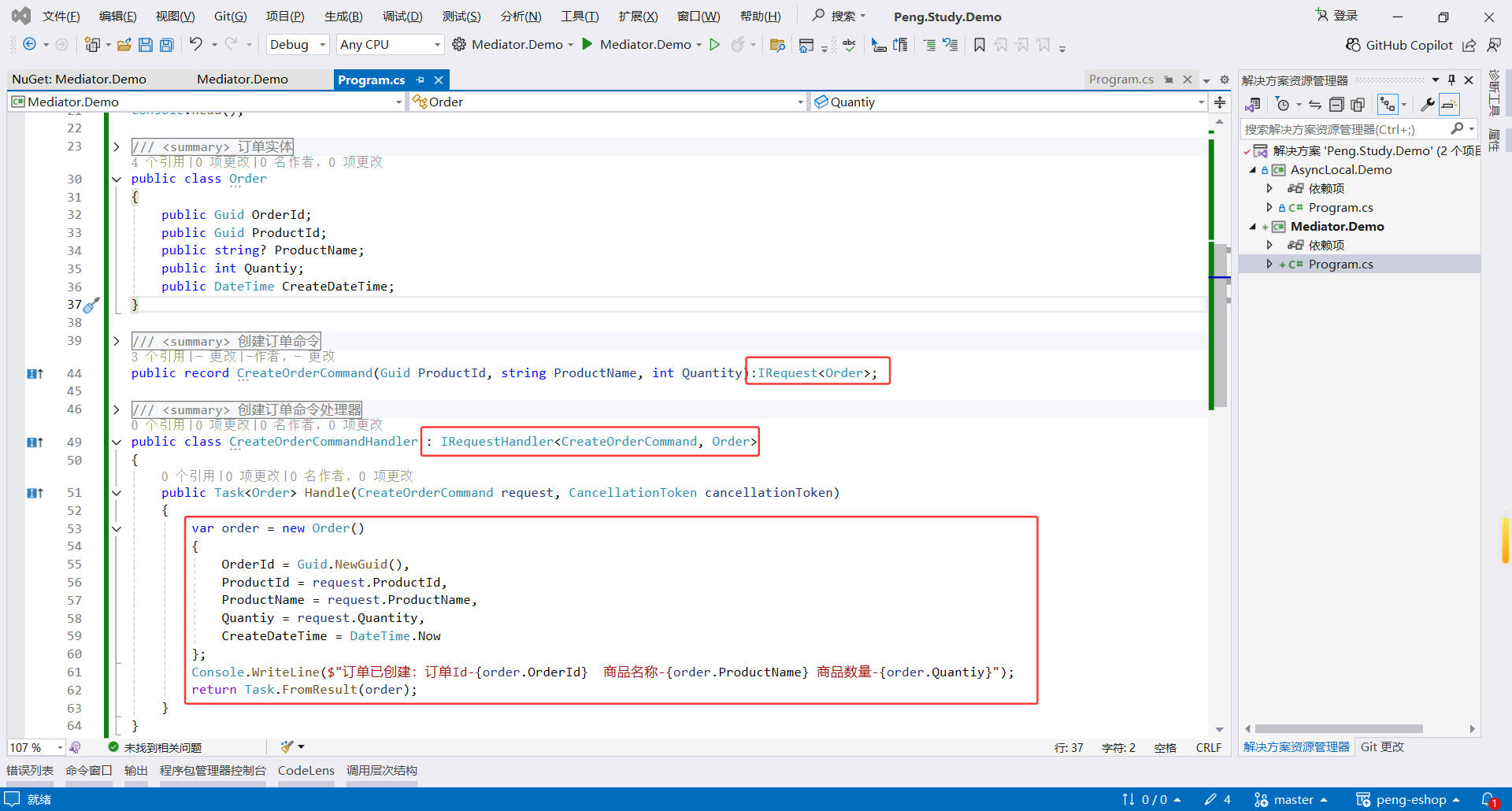The image size is (1512, 811).
Task: Open the Debug configuration dropdown
Action: coord(297,45)
